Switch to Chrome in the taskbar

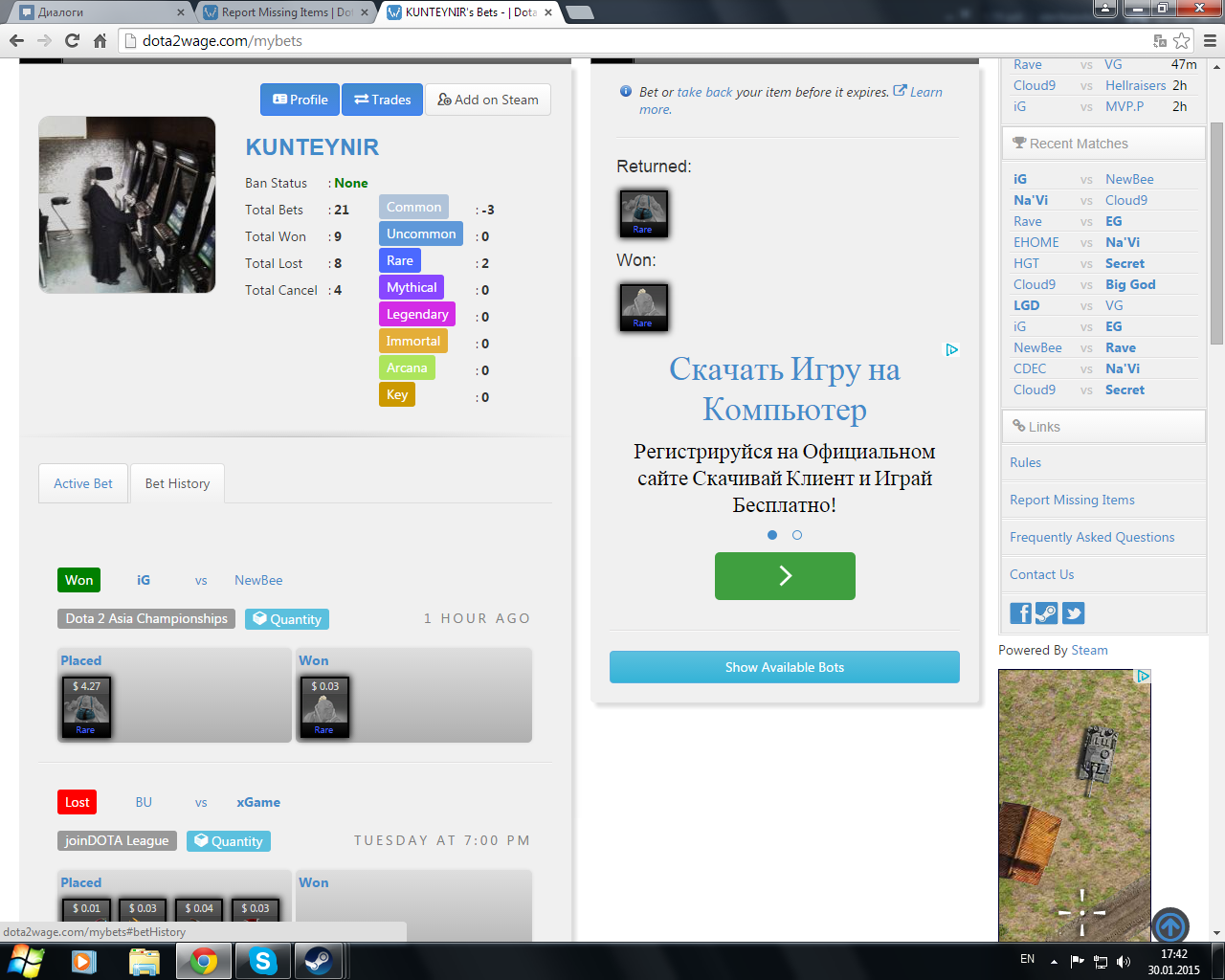coord(203,961)
